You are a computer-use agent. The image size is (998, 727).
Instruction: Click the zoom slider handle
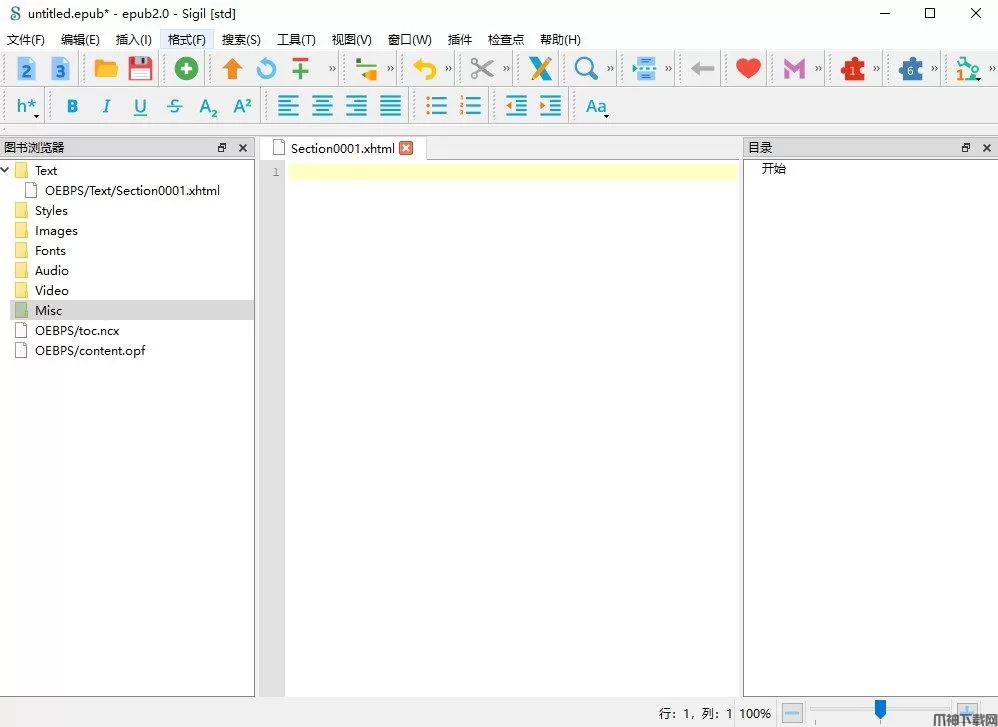pyautogui.click(x=880, y=710)
